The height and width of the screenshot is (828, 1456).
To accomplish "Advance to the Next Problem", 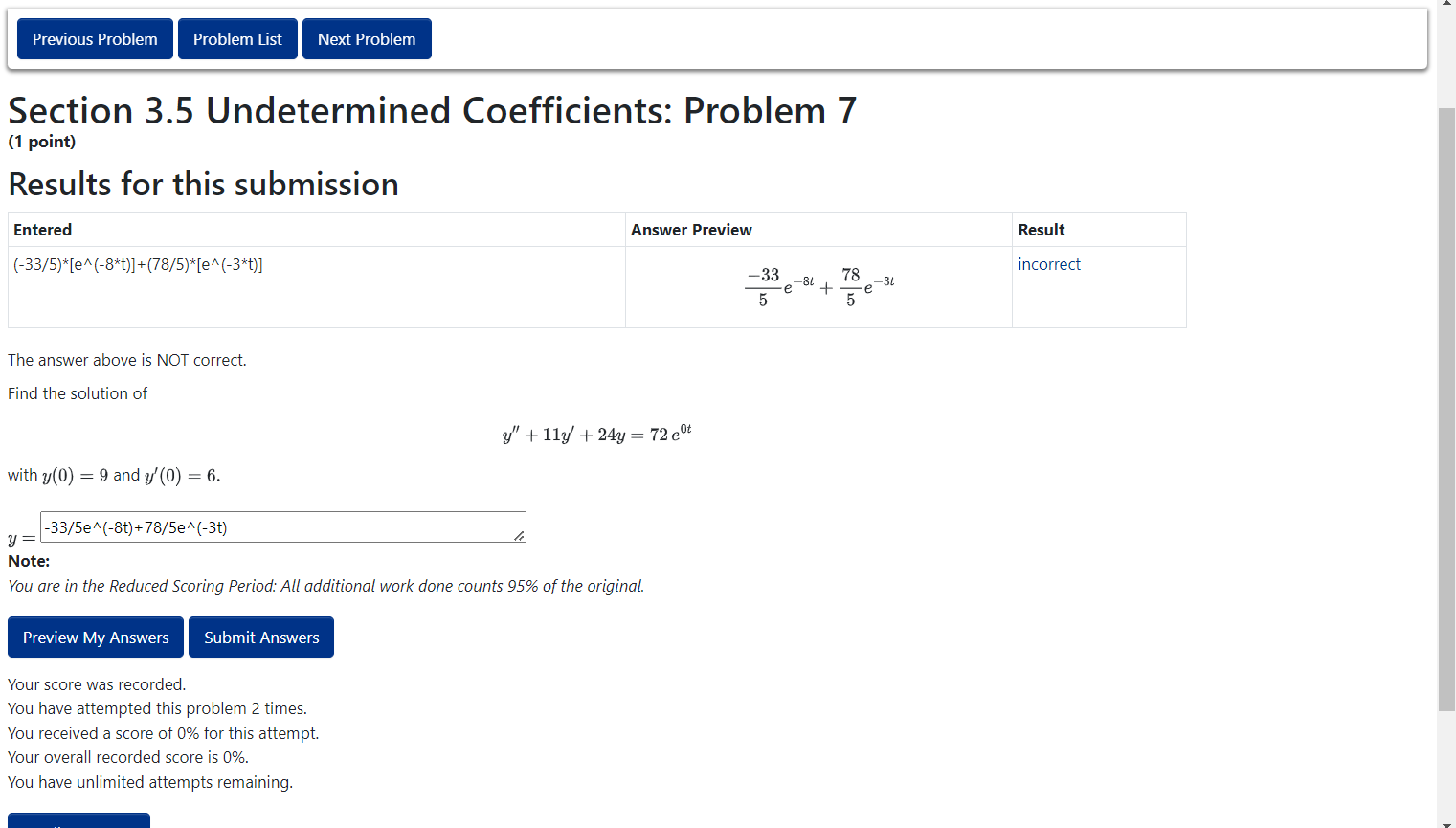I will 367,39.
